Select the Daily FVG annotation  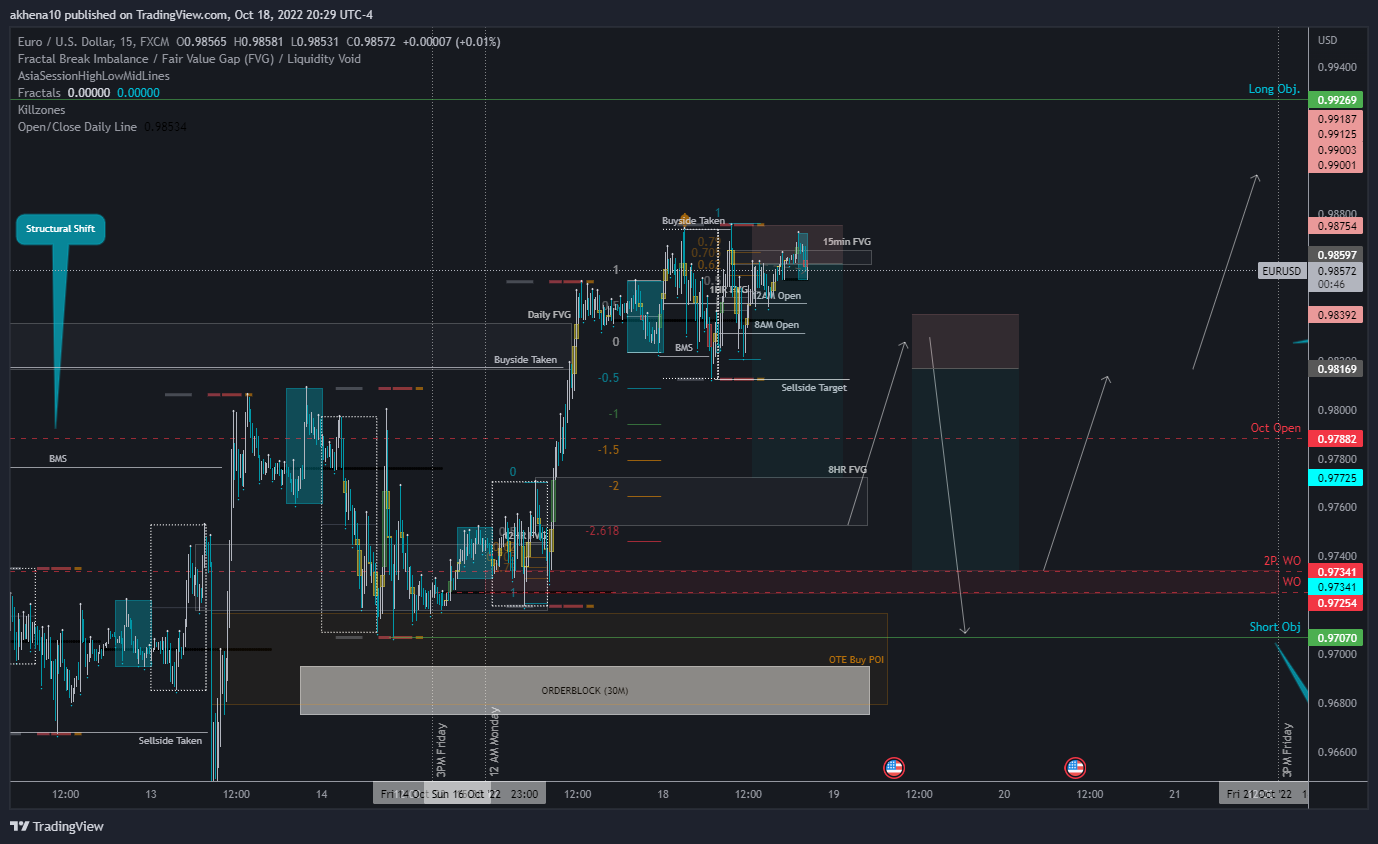(549, 315)
